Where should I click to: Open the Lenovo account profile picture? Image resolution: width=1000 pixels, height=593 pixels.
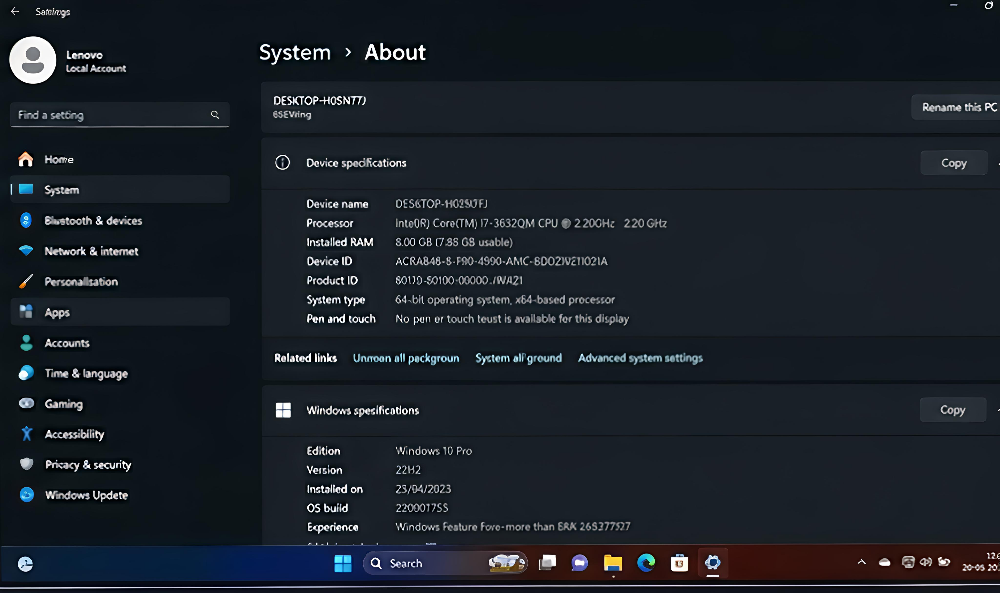(33, 60)
